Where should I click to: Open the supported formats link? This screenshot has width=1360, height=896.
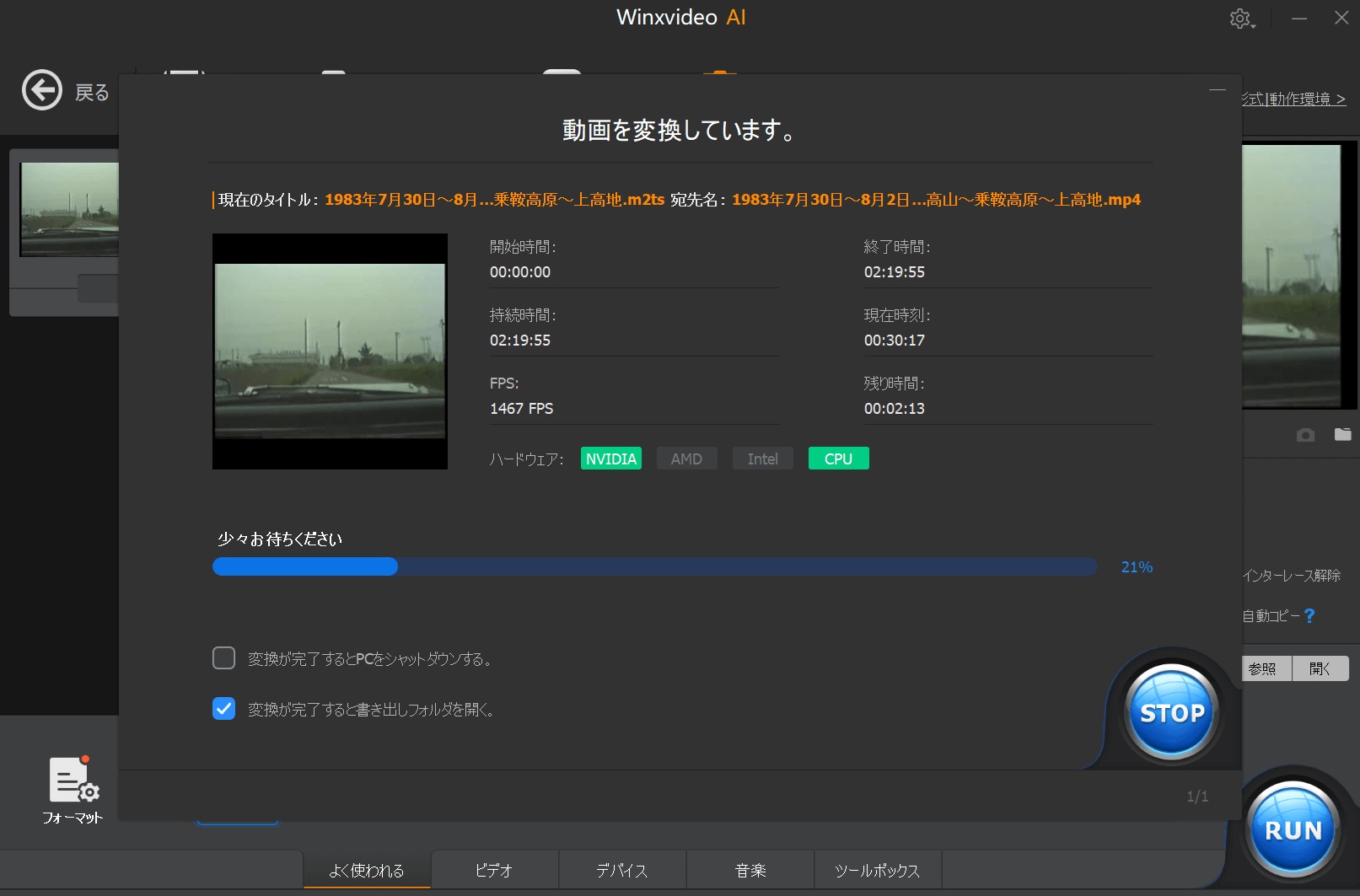pyautogui.click(x=1293, y=99)
